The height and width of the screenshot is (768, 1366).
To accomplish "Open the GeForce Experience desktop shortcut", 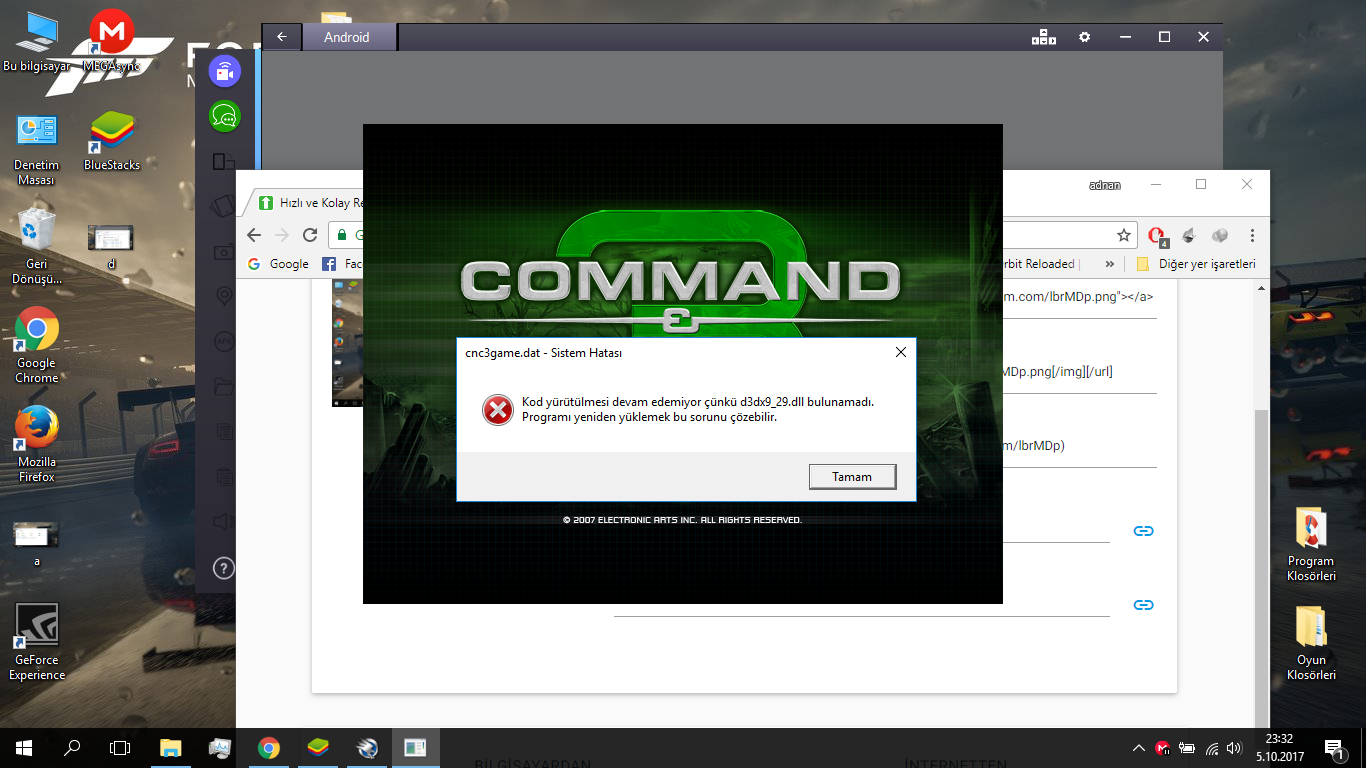I will coord(37,642).
